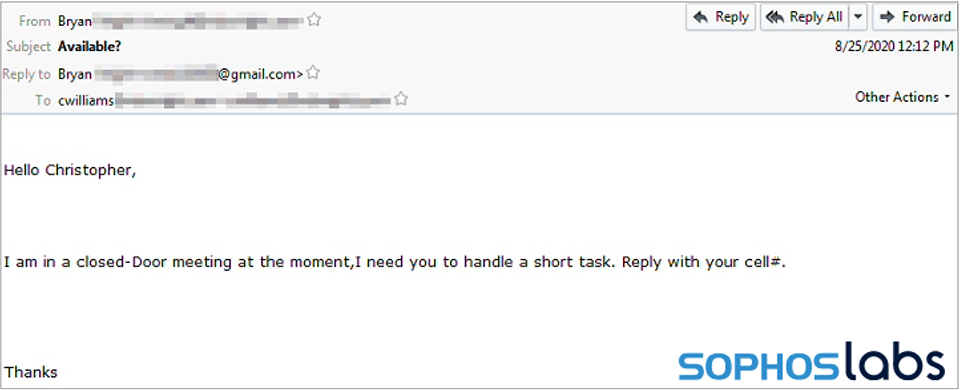Click the Reply button
The width and height of the screenshot is (960, 390).
[x=721, y=17]
